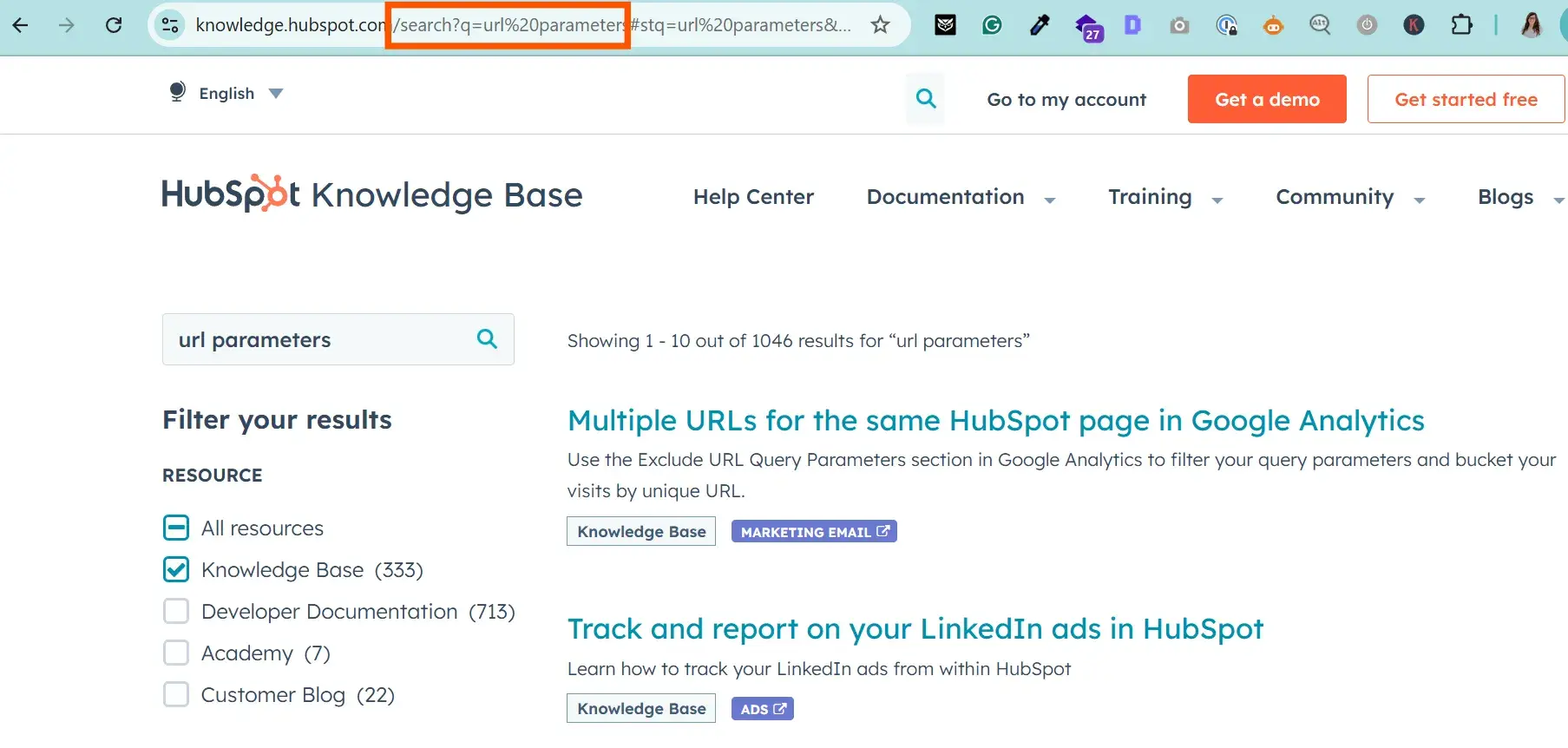The height and width of the screenshot is (748, 1568).
Task: Submit search with the search box magnifier
Action: tap(487, 339)
